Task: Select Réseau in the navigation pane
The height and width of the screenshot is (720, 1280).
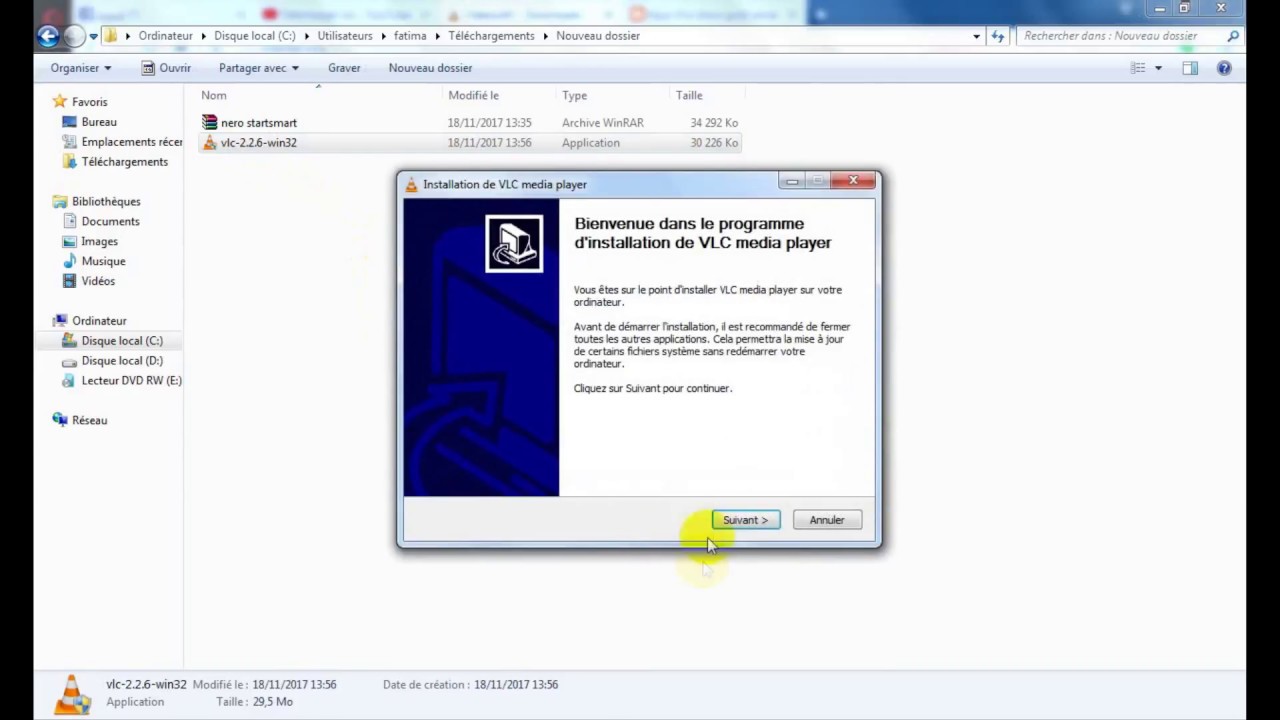Action: pos(89,421)
